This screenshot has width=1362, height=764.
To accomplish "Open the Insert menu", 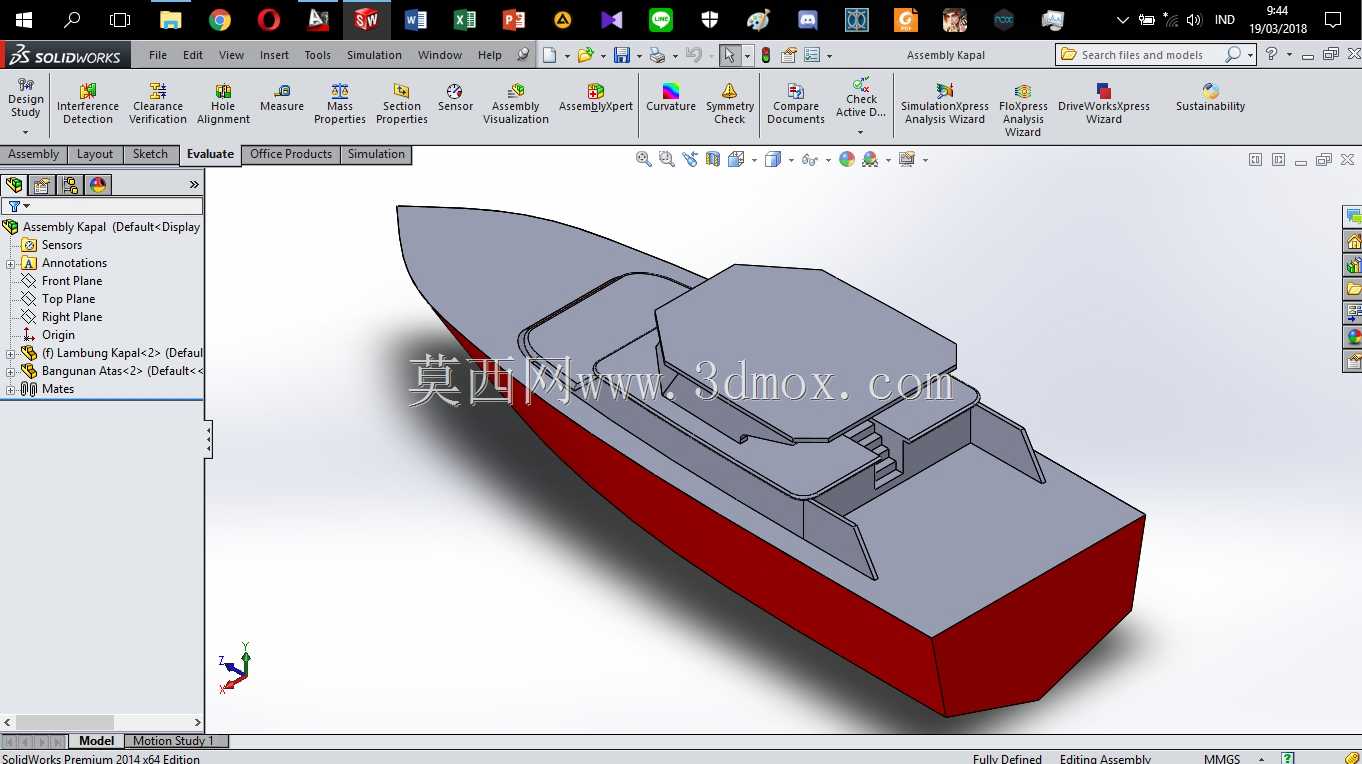I will pos(274,55).
